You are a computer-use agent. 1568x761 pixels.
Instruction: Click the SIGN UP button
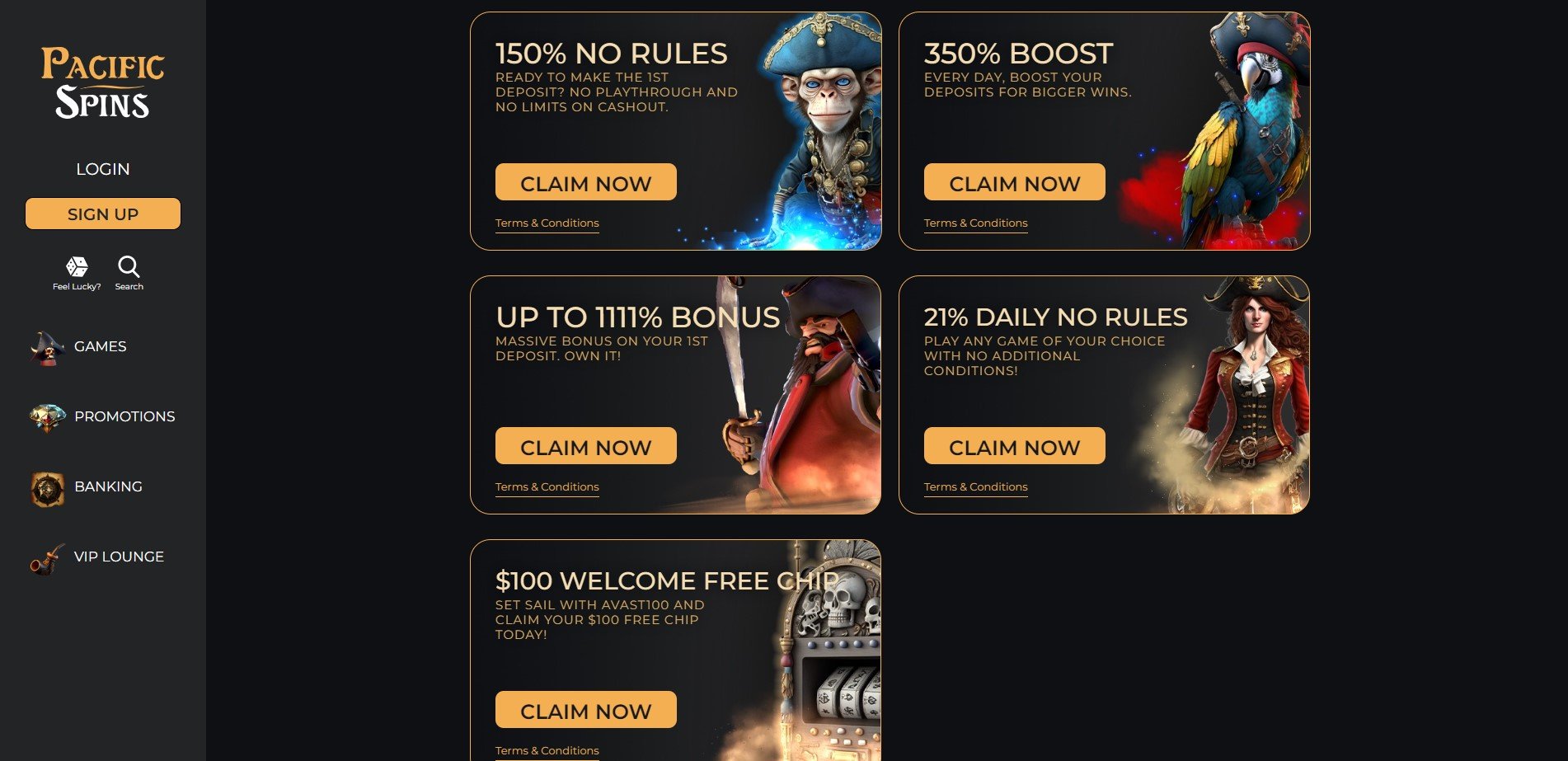tap(103, 214)
